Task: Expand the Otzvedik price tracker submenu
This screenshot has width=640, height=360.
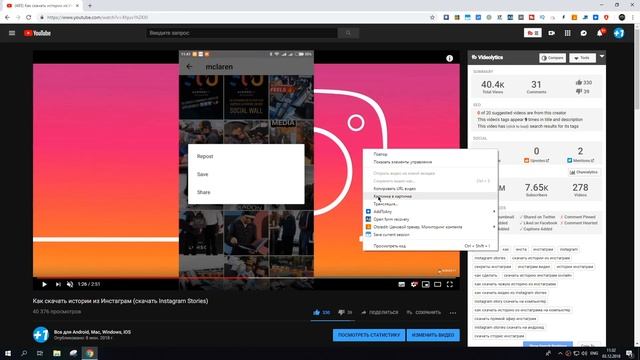Action: pyautogui.click(x=430, y=227)
